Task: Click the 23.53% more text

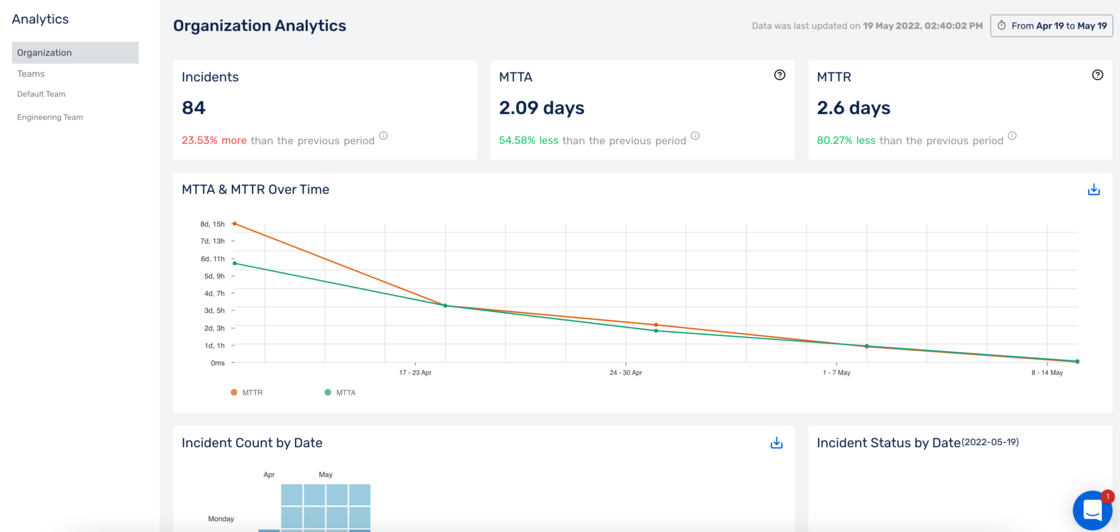Action: (214, 141)
